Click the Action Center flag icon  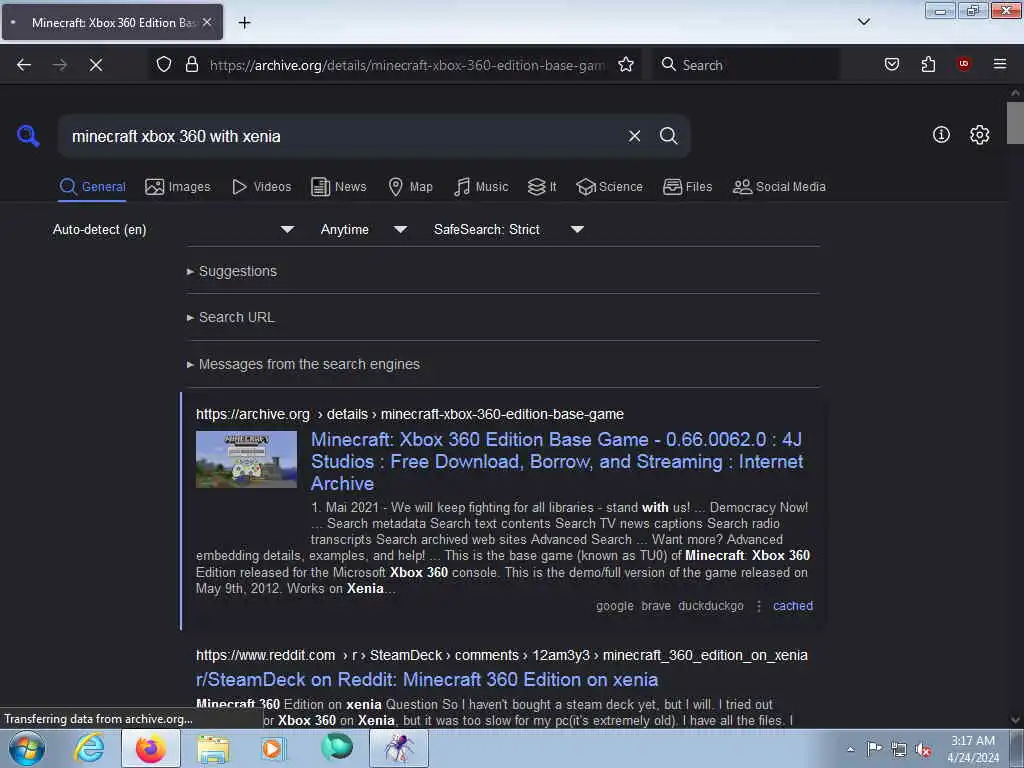[874, 749]
